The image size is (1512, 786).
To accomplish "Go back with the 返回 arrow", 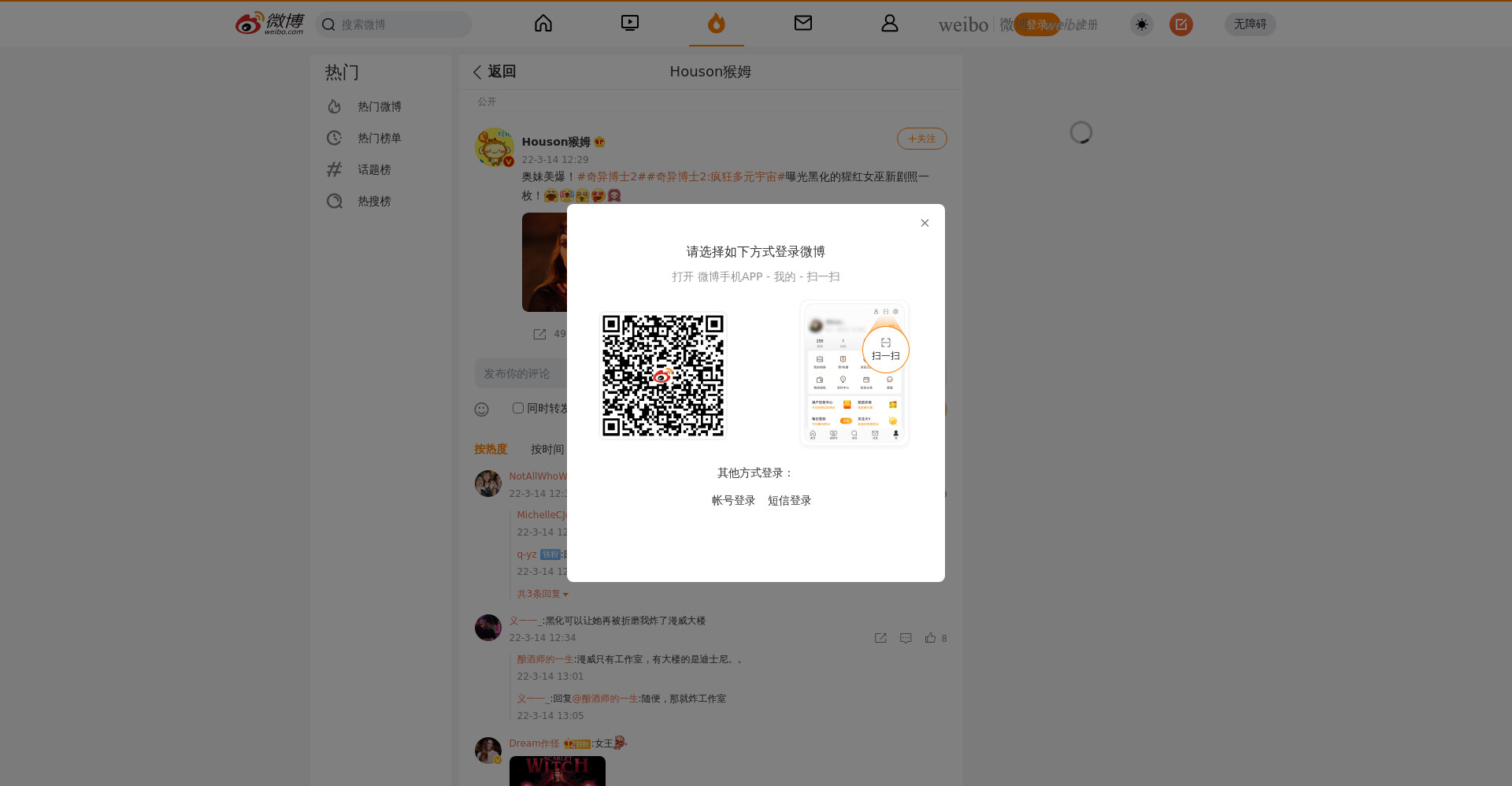I will [x=494, y=72].
